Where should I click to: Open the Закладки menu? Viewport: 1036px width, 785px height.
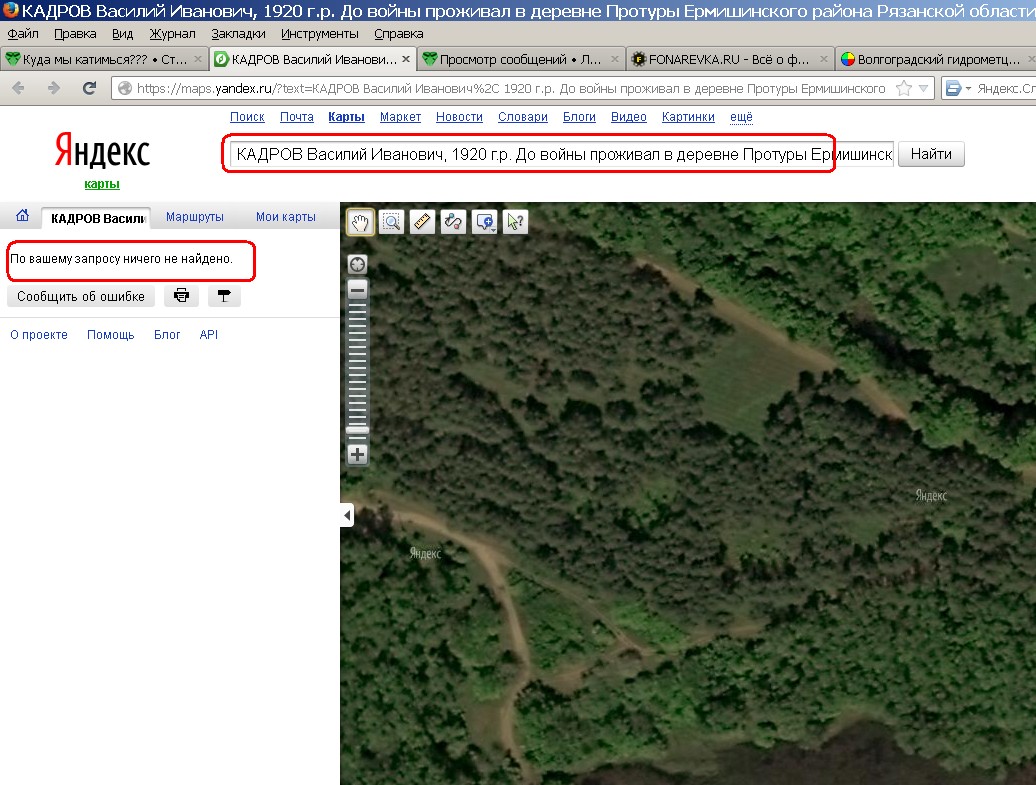[239, 34]
